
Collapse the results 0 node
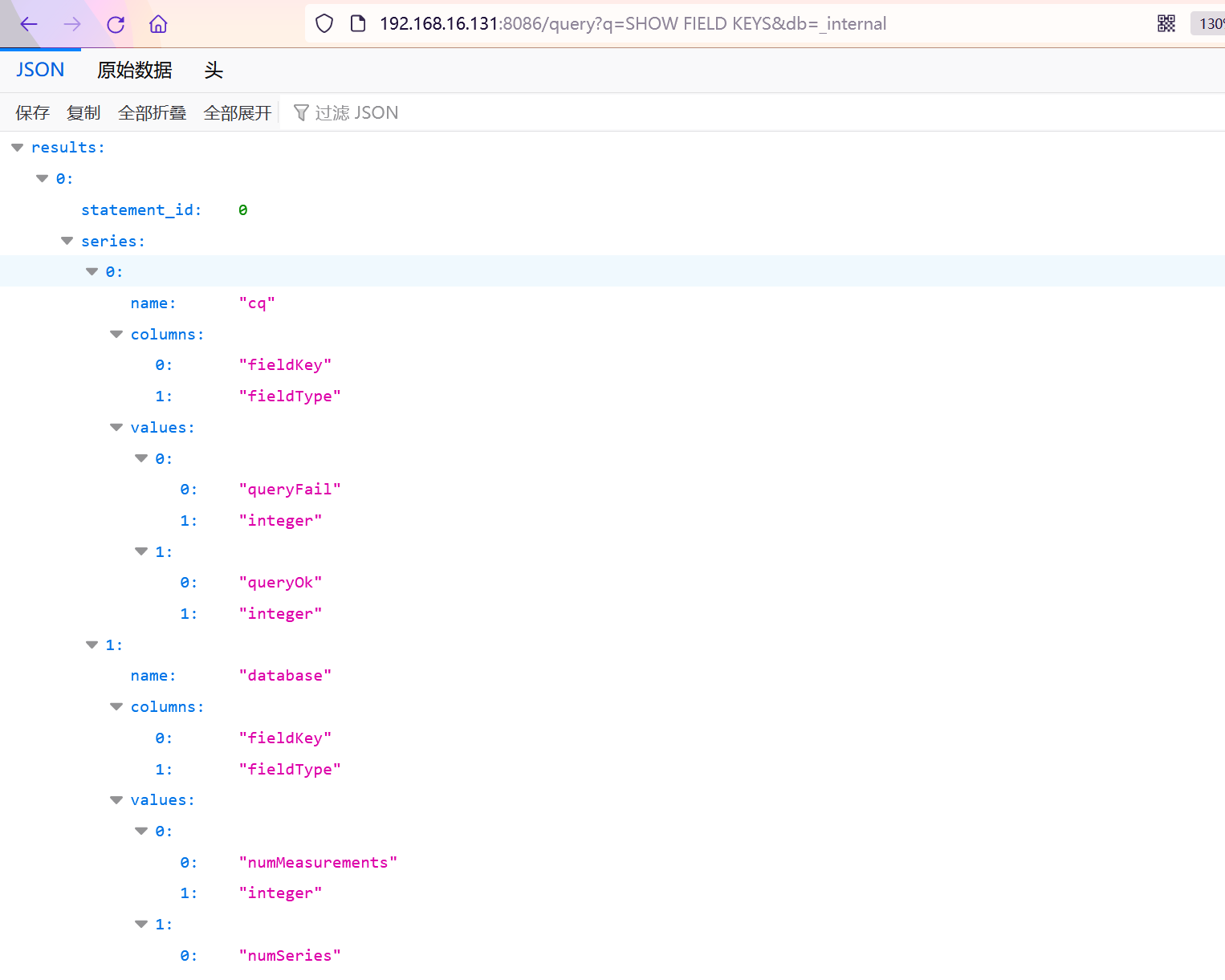pos(42,179)
